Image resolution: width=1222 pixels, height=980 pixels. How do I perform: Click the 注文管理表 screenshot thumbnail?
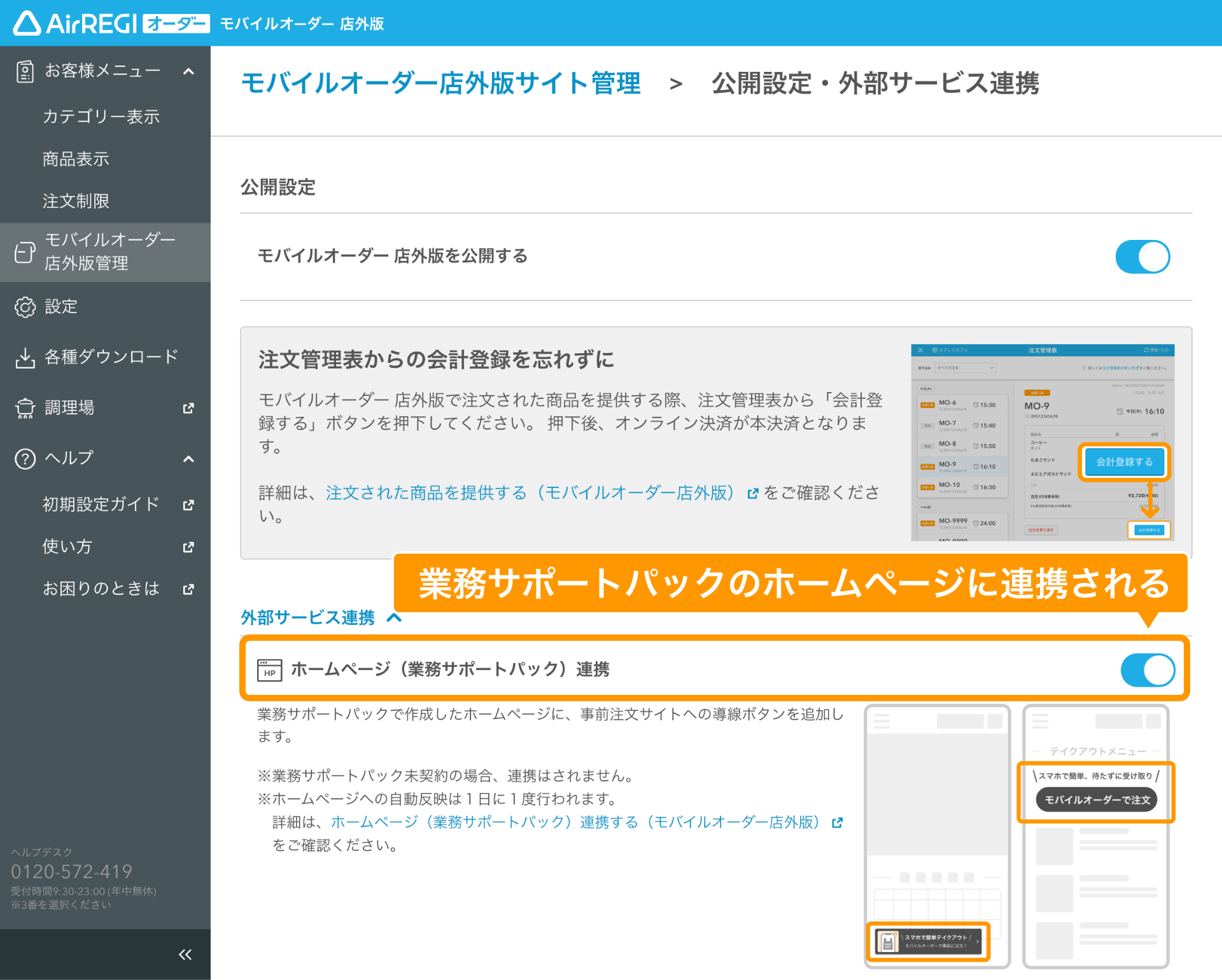pos(1043,443)
